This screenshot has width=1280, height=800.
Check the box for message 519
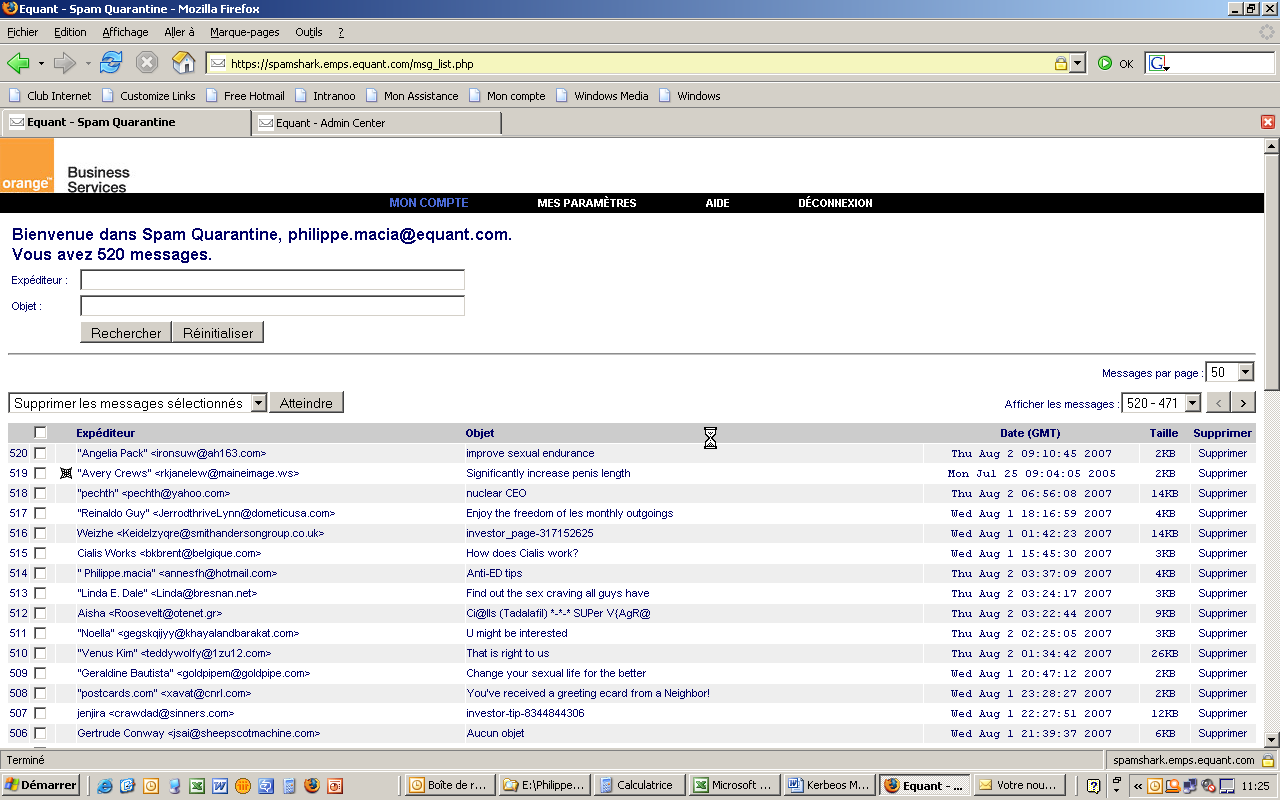[x=40, y=473]
